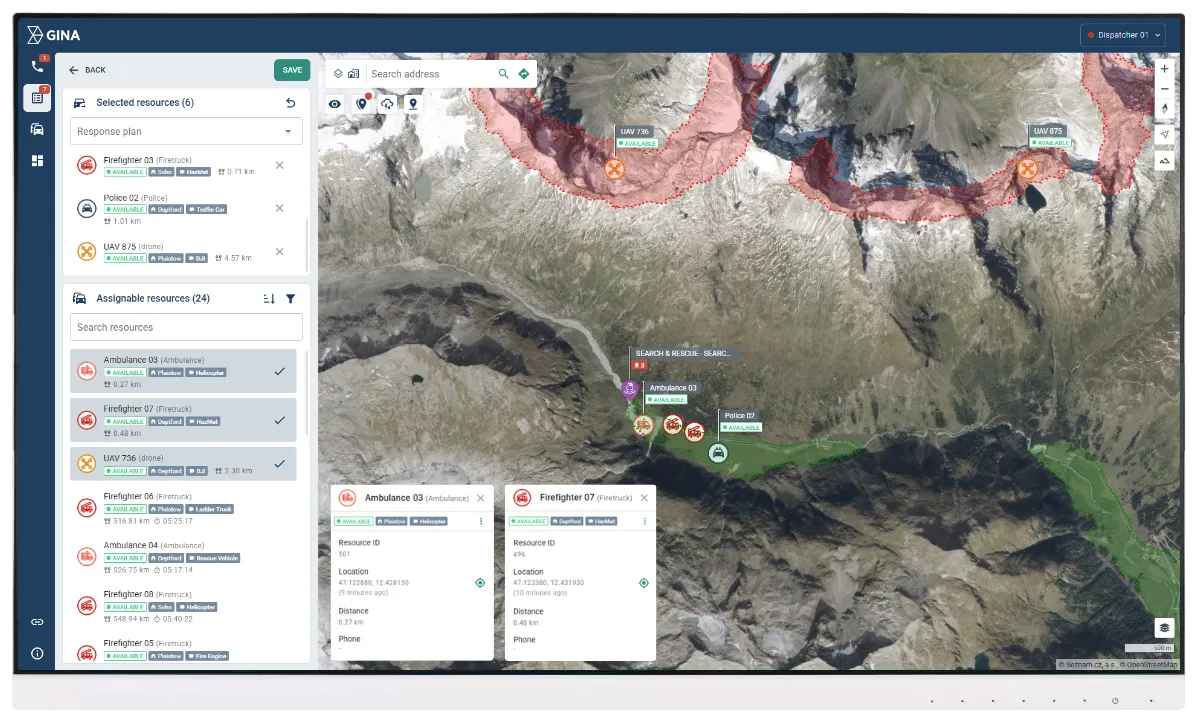Open the Dispatcher 01 account dropdown

point(1122,33)
